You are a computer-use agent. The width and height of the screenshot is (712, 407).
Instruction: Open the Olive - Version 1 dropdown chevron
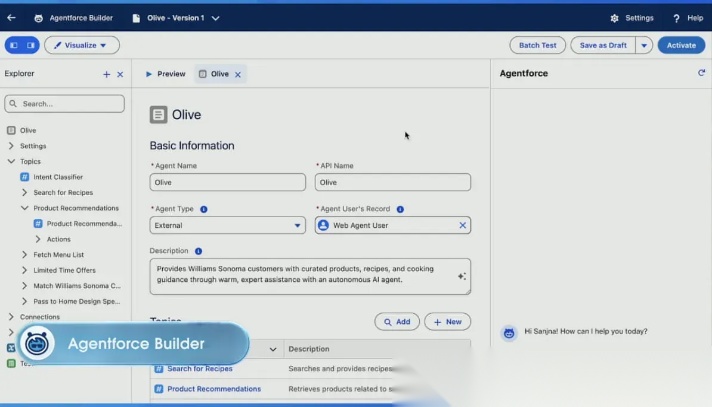click(x=216, y=18)
